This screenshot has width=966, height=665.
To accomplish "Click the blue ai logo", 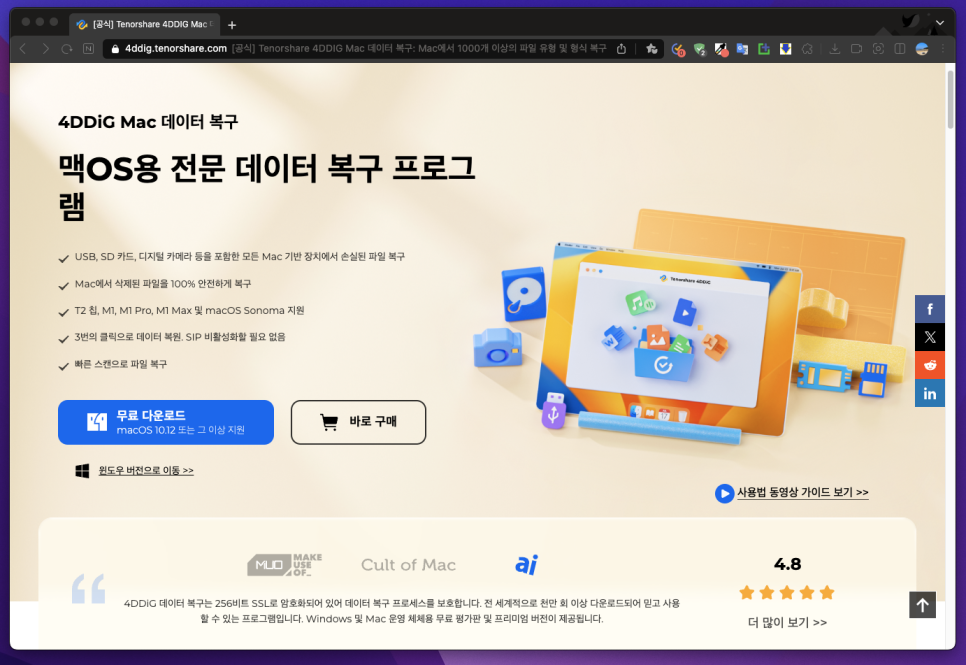I will coord(527,564).
